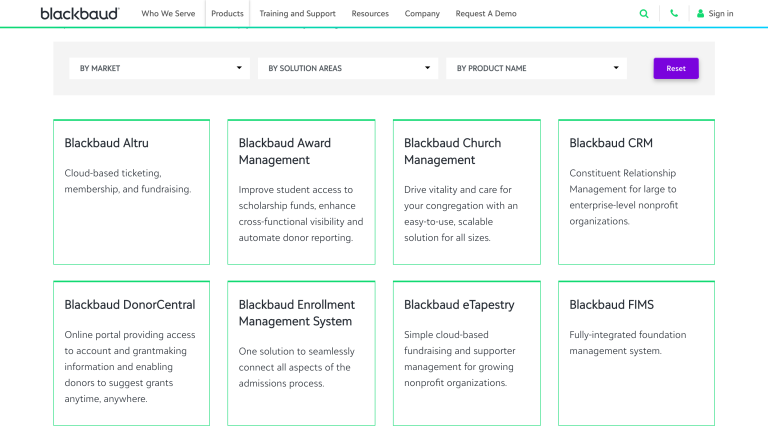Open the Blackbaud Altru card title
768x438 pixels.
tap(106, 143)
